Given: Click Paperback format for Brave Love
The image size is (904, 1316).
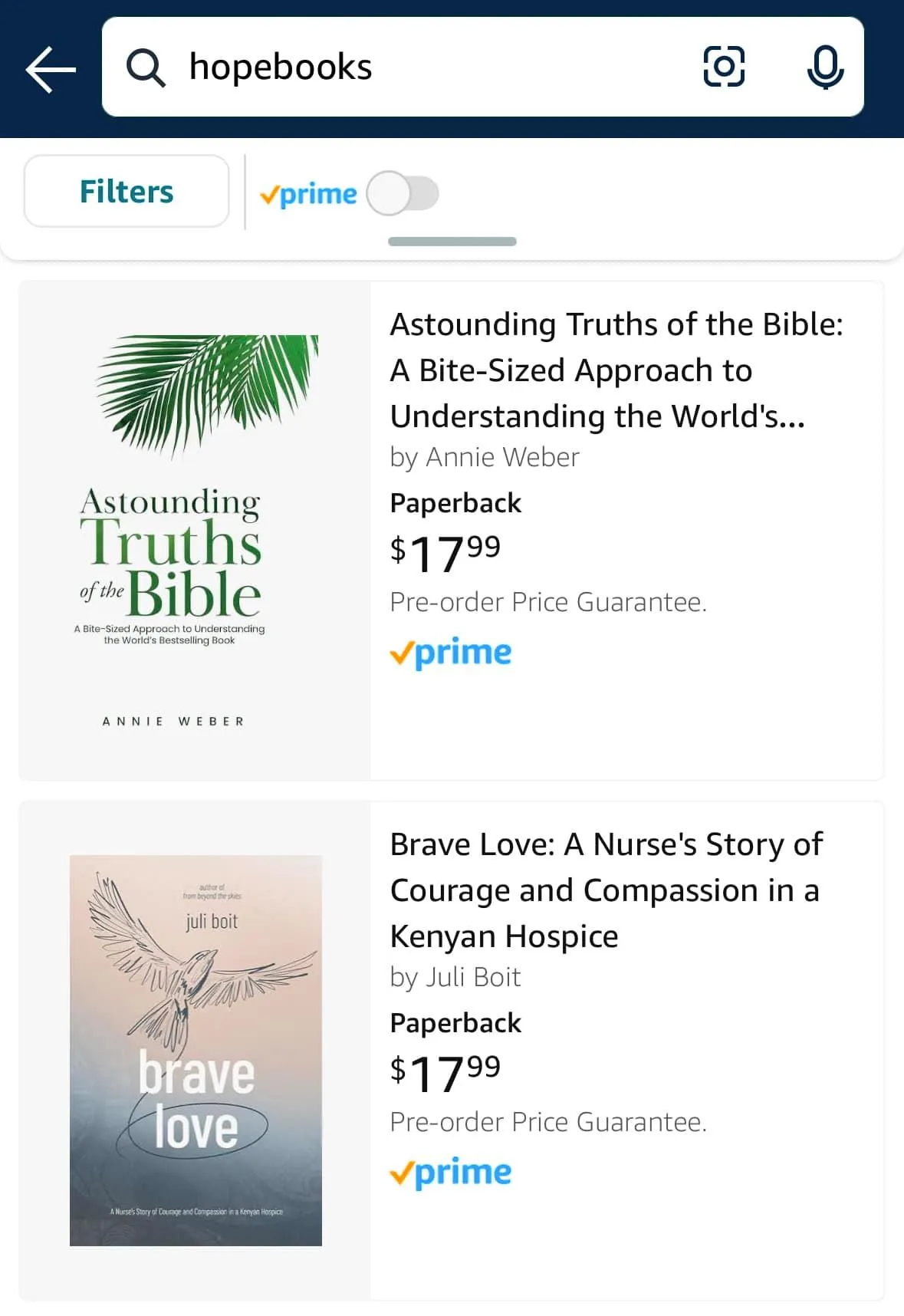Looking at the screenshot, I should [x=455, y=1023].
